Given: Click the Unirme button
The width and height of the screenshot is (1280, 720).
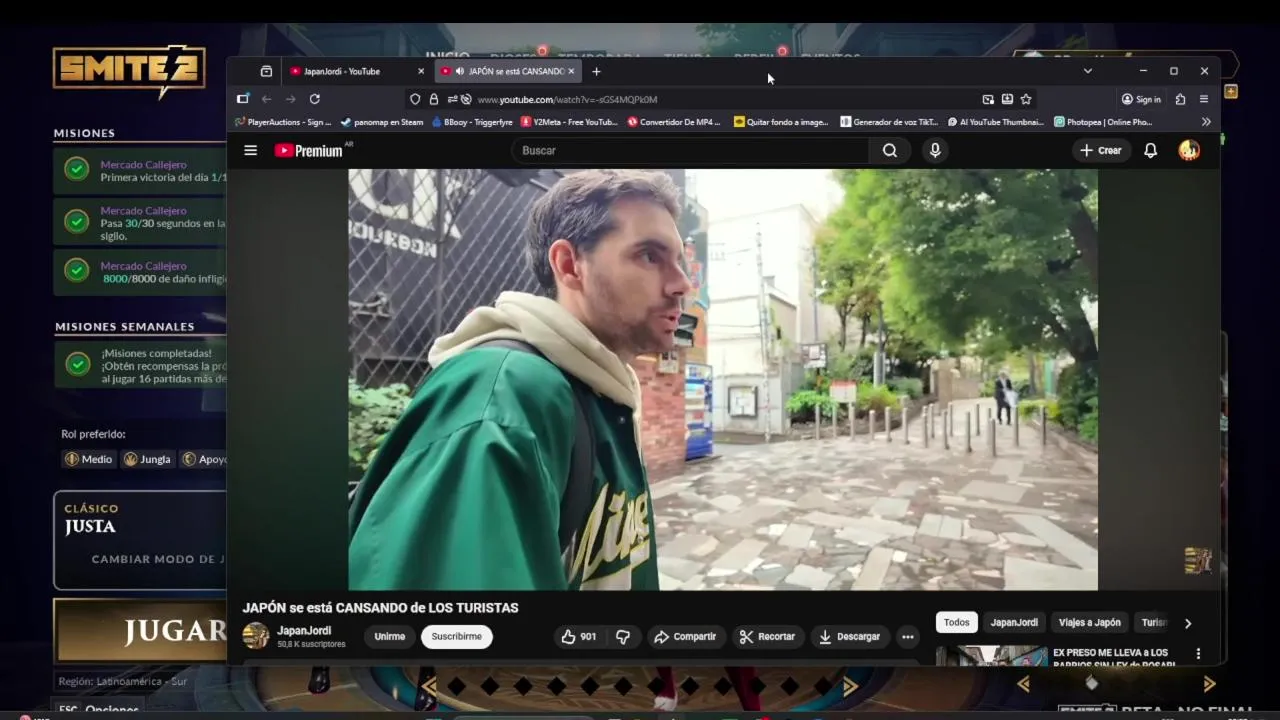Looking at the screenshot, I should 390,636.
